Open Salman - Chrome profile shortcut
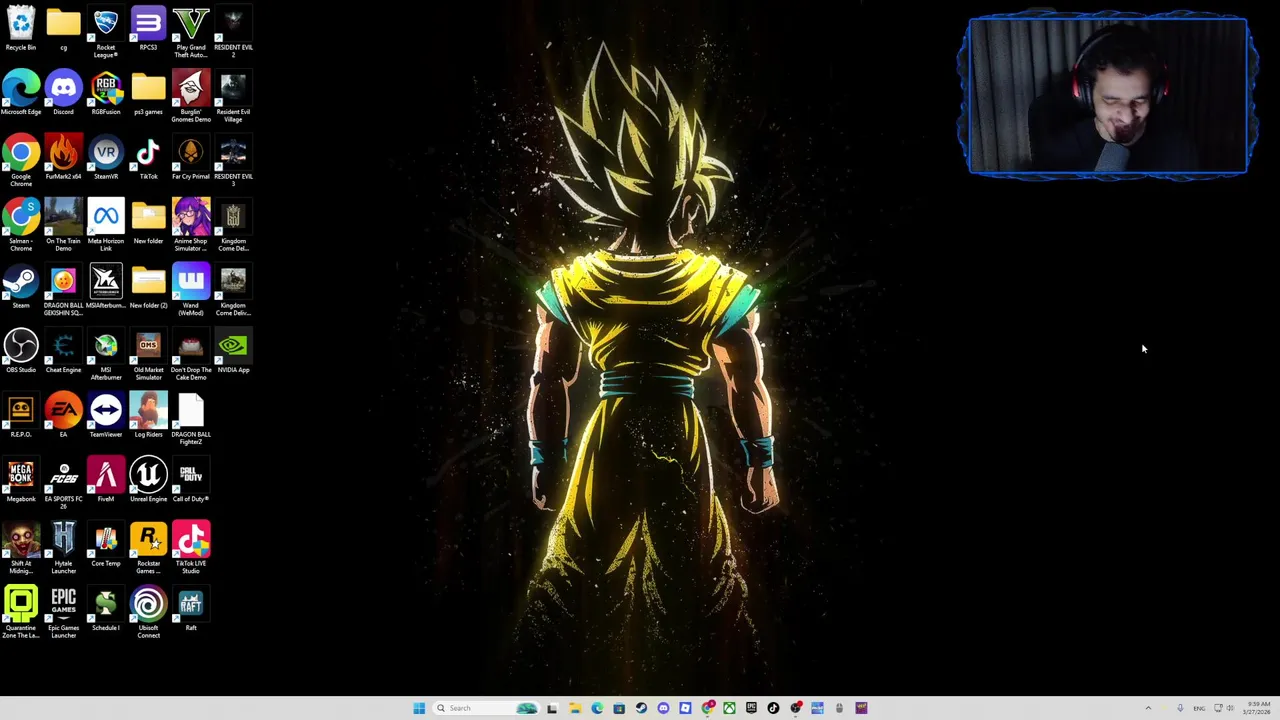Image resolution: width=1280 pixels, height=720 pixels. [21, 226]
